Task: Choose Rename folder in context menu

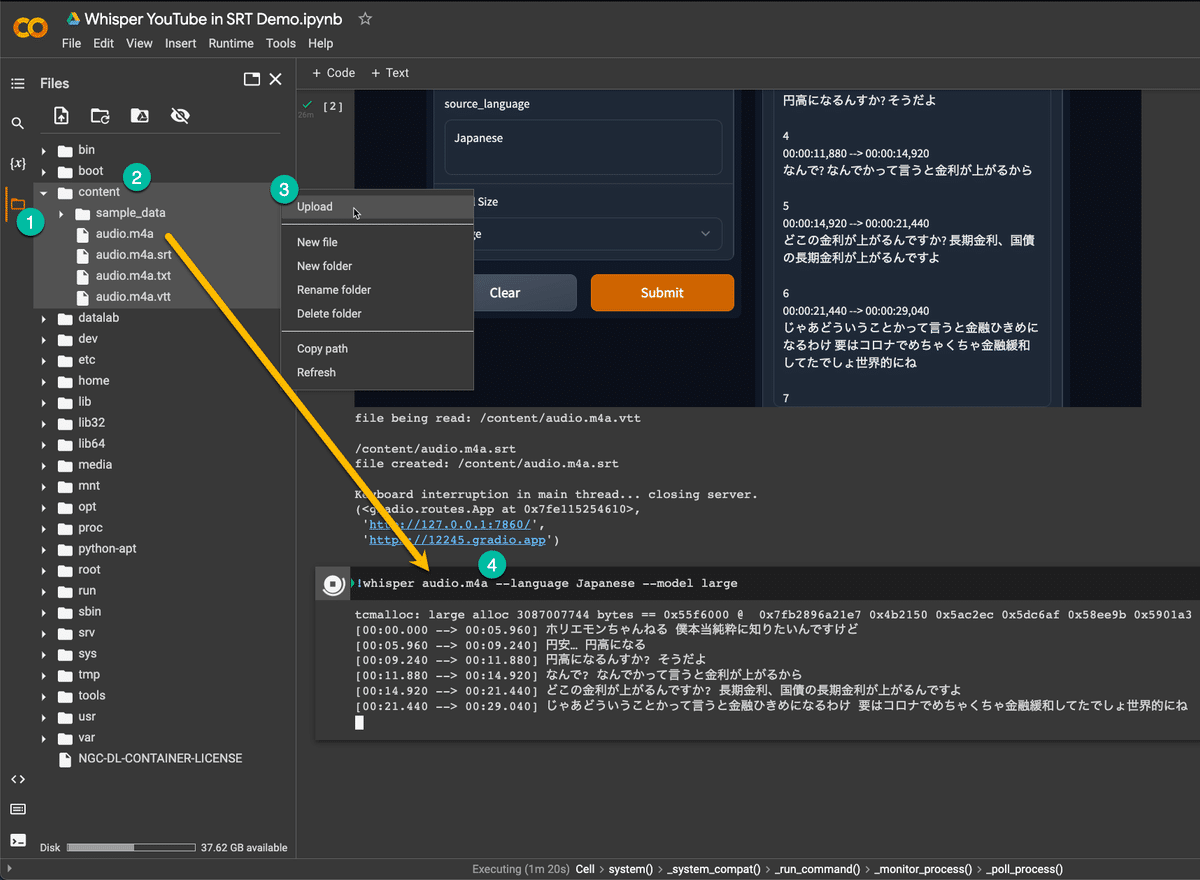Action: (377, 290)
